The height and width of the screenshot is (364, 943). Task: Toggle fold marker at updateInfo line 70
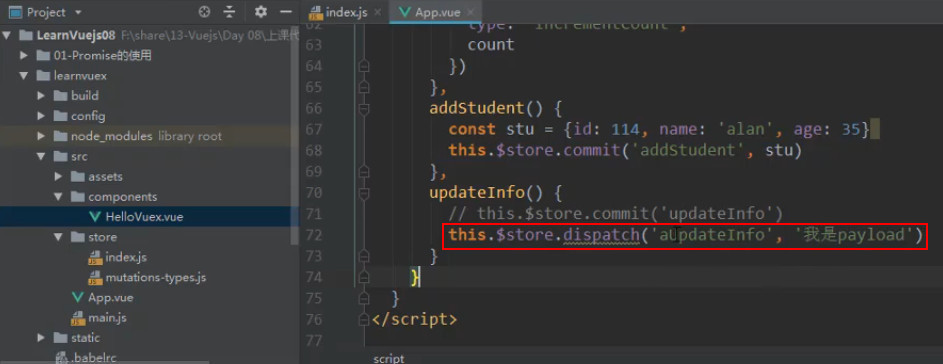tap(363, 193)
